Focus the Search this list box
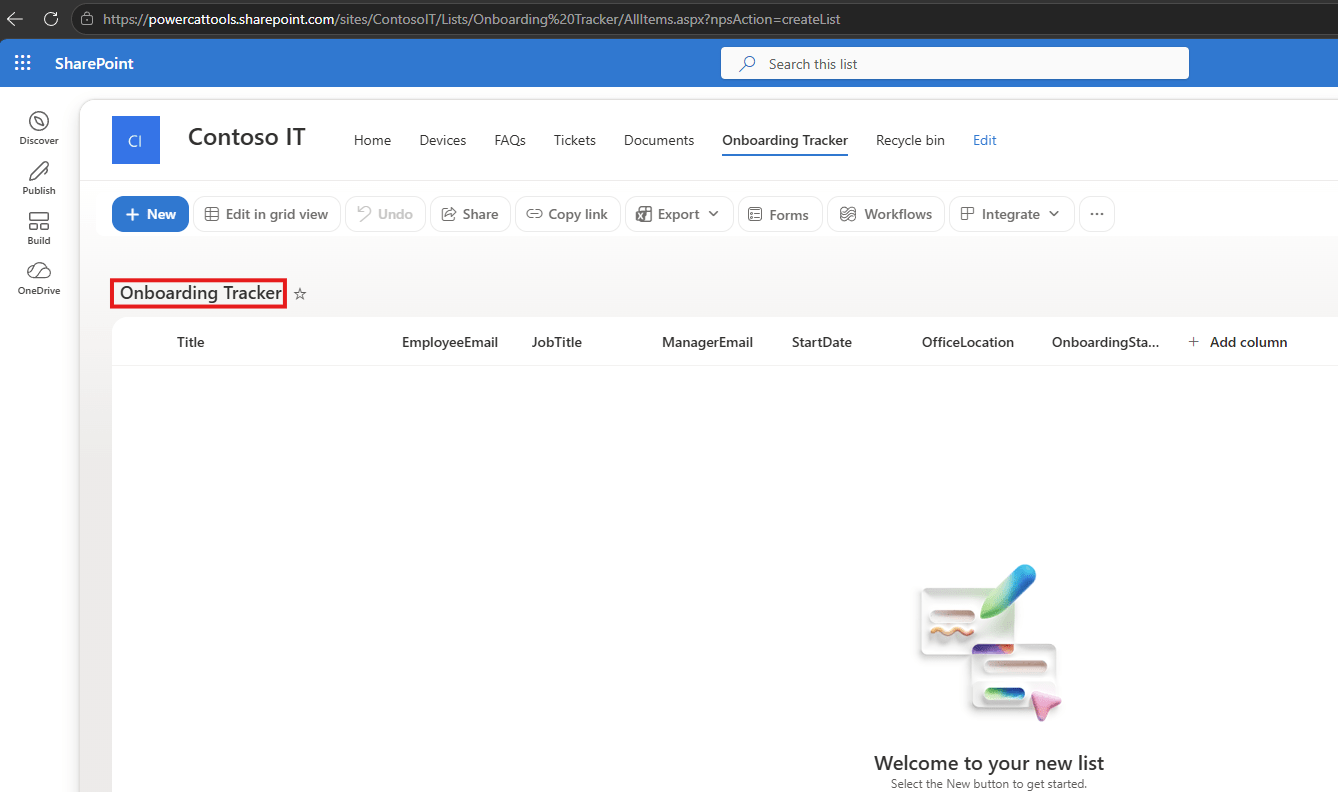1338x792 pixels. [955, 63]
